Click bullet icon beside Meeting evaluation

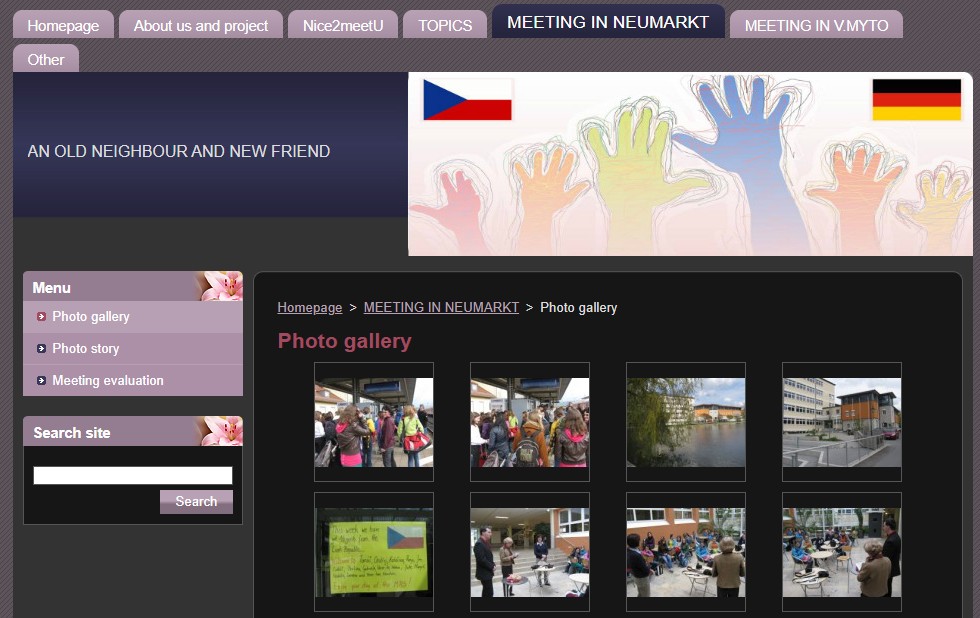click(41, 381)
